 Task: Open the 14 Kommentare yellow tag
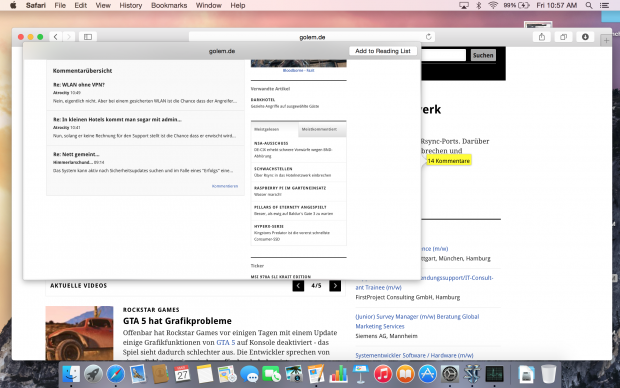[x=448, y=161]
